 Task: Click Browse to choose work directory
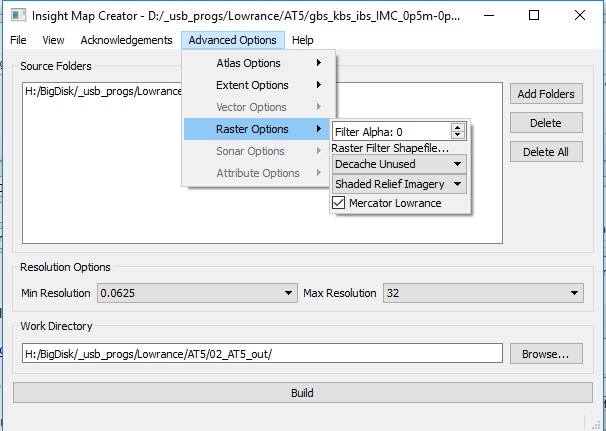(x=546, y=354)
